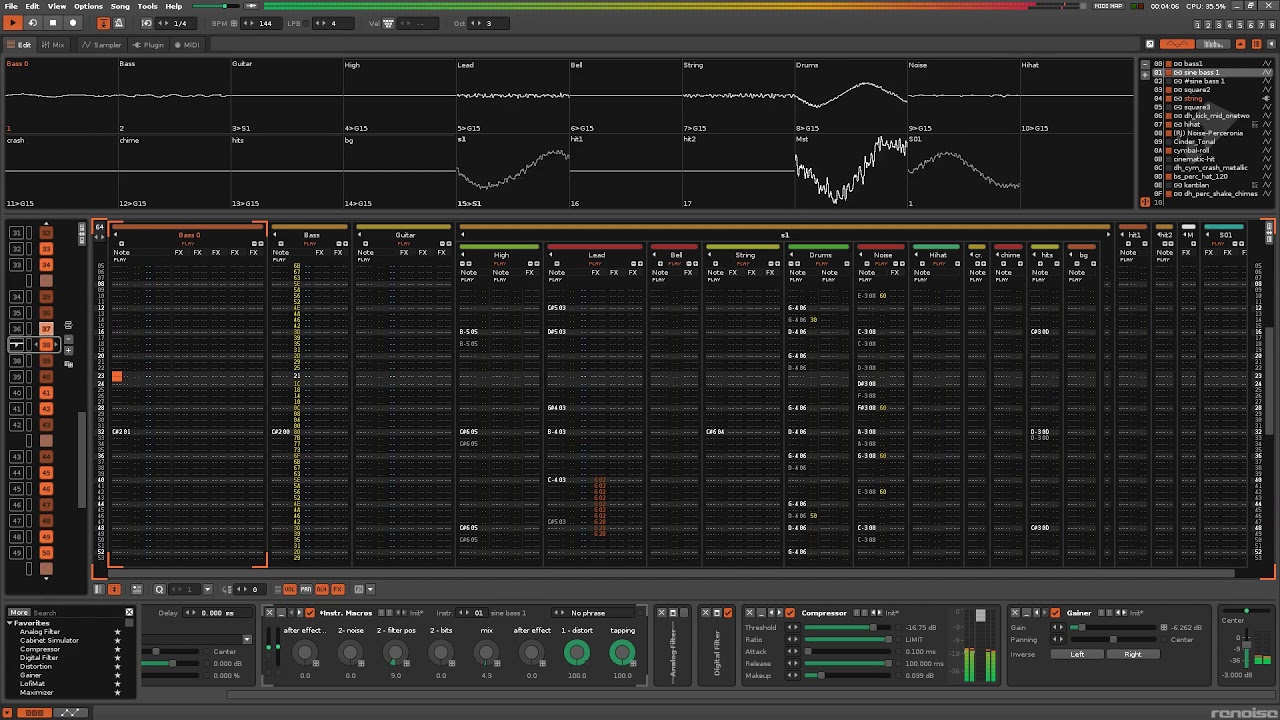Collapse the Lead track group arrow

point(551,255)
